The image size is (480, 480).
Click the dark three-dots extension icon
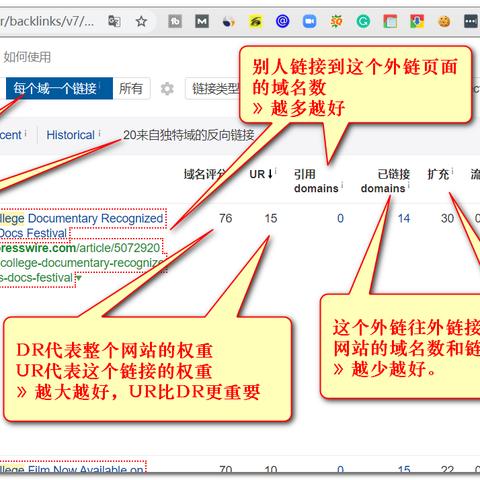(471, 22)
